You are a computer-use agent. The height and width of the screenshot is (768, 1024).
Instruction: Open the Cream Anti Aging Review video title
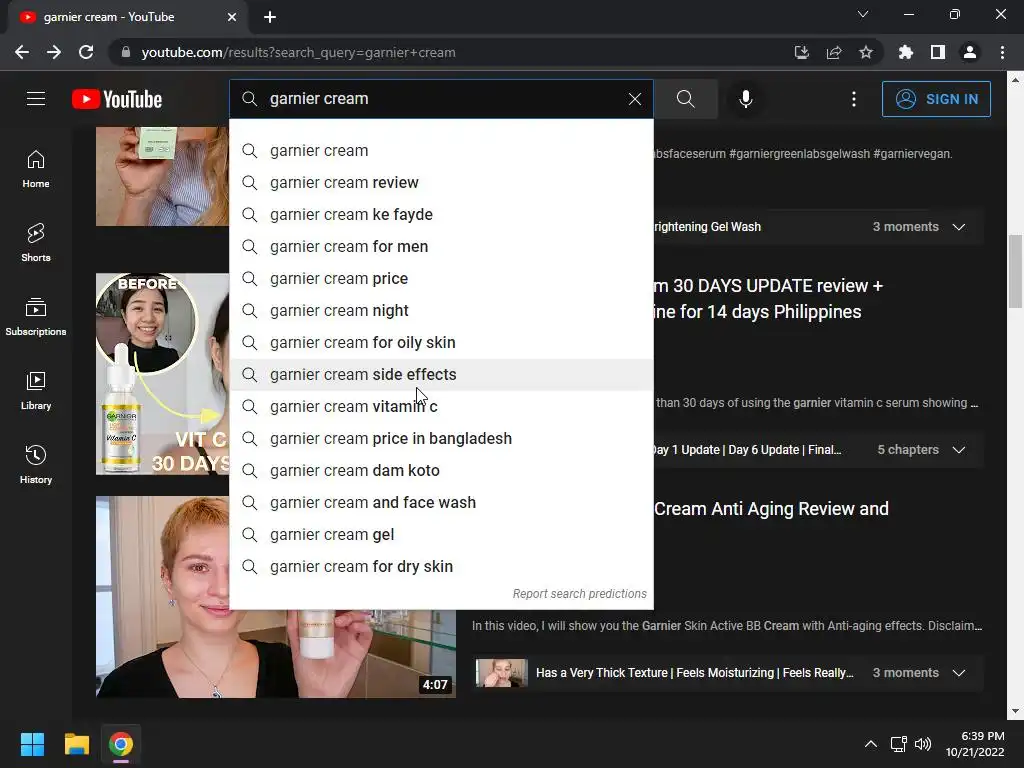(x=771, y=509)
